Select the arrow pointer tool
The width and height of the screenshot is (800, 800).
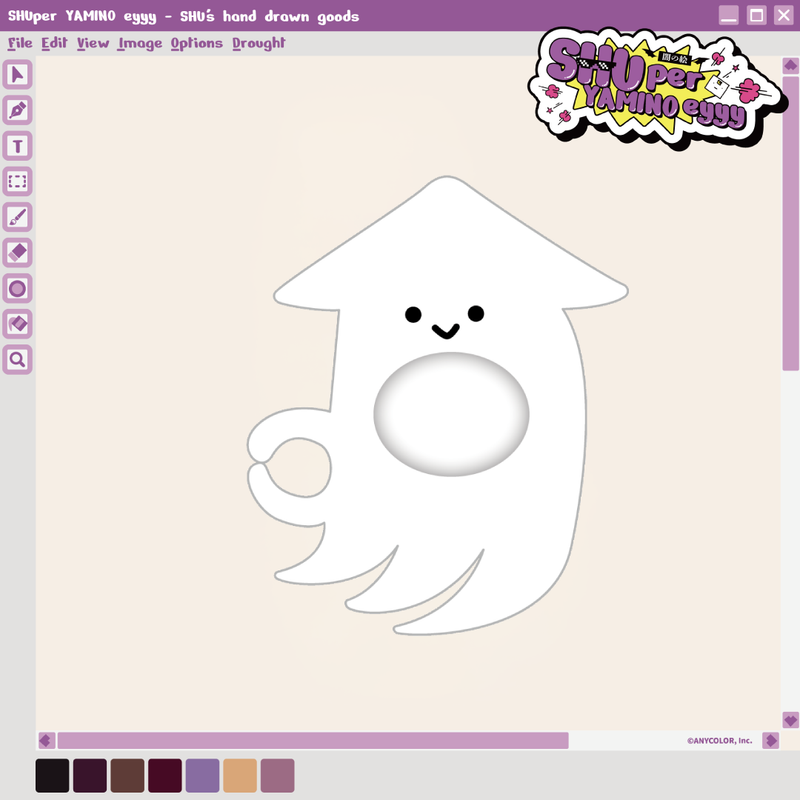pos(15,73)
